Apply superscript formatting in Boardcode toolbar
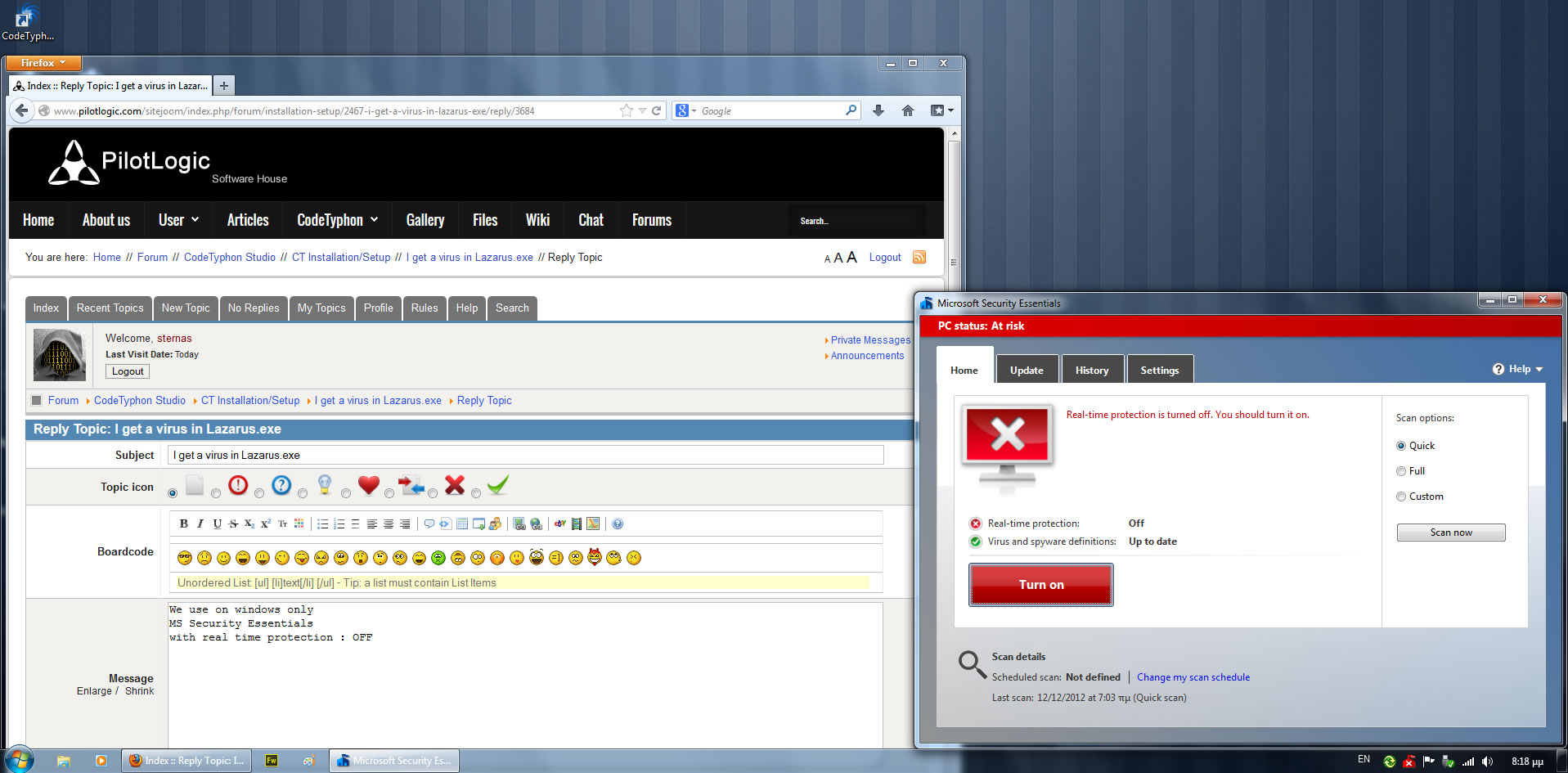The image size is (1568, 773). point(266,524)
